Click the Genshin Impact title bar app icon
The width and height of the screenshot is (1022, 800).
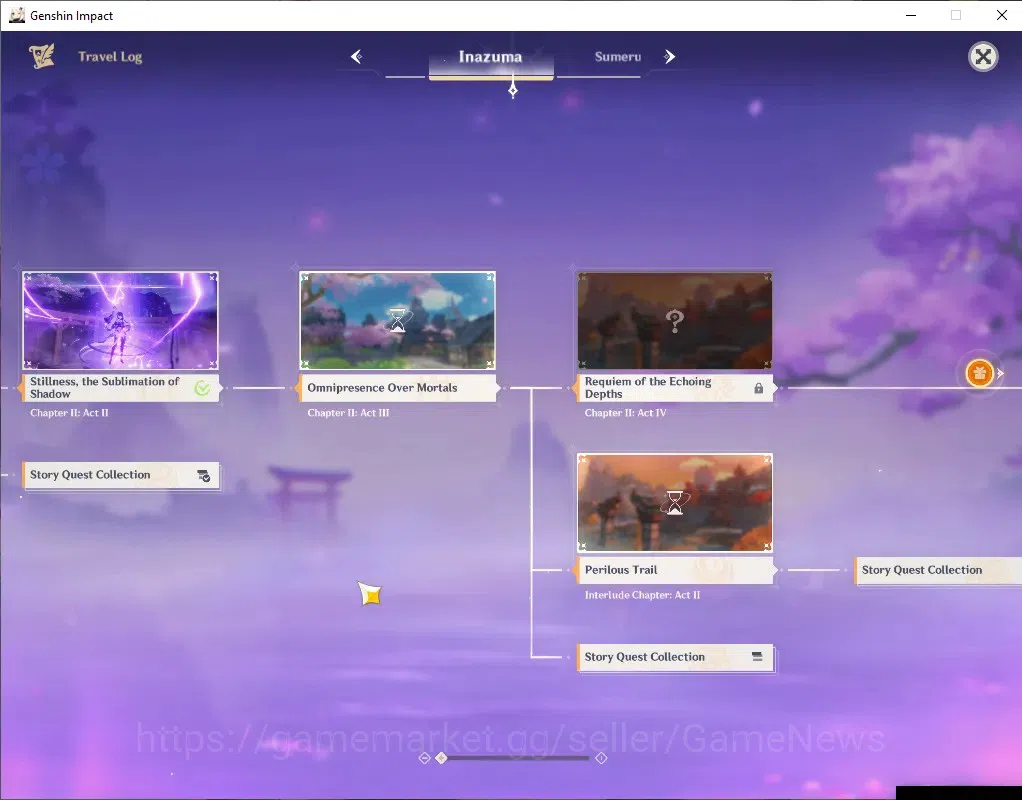pyautogui.click(x=16, y=15)
